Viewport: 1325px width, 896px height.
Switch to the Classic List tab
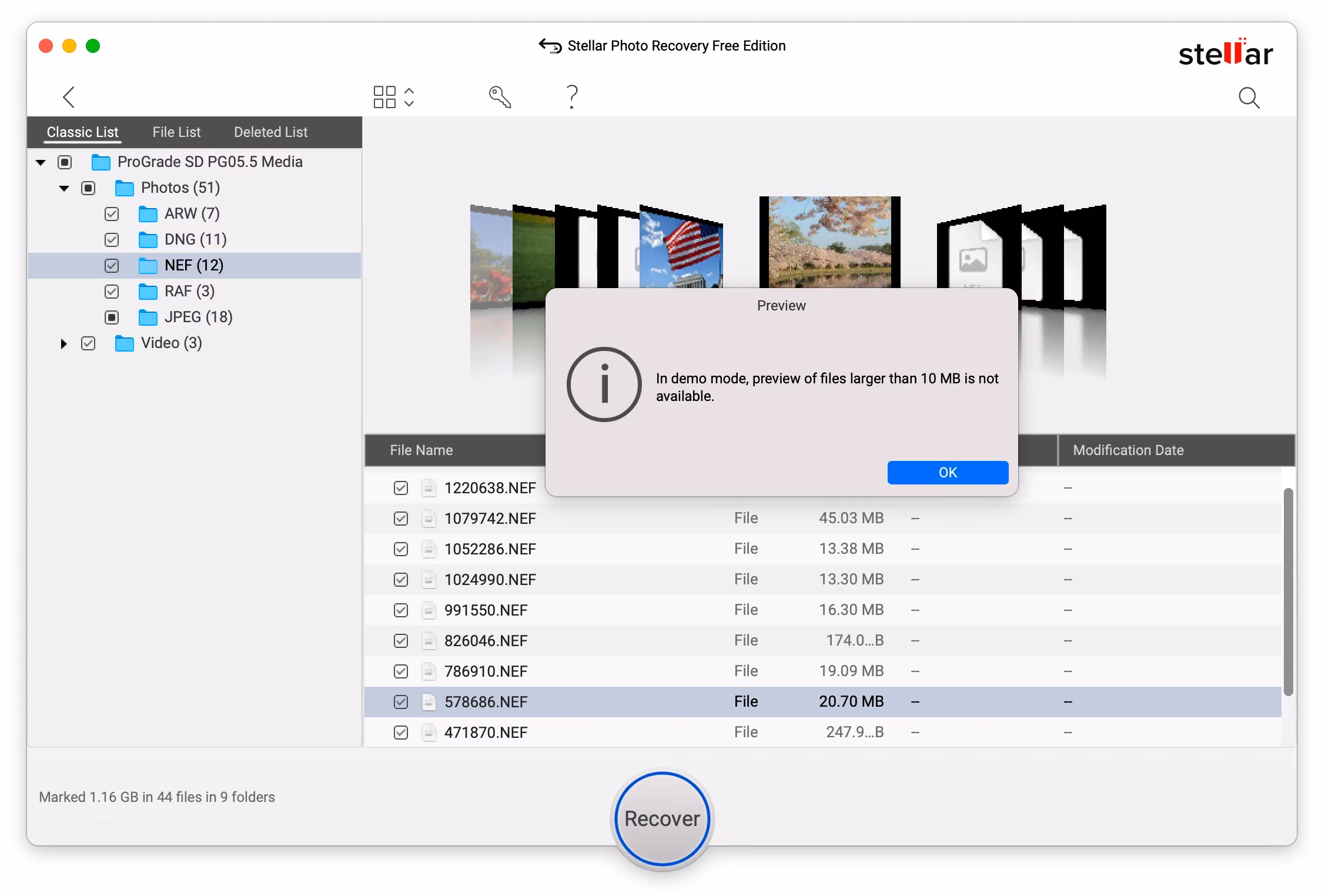[x=82, y=132]
